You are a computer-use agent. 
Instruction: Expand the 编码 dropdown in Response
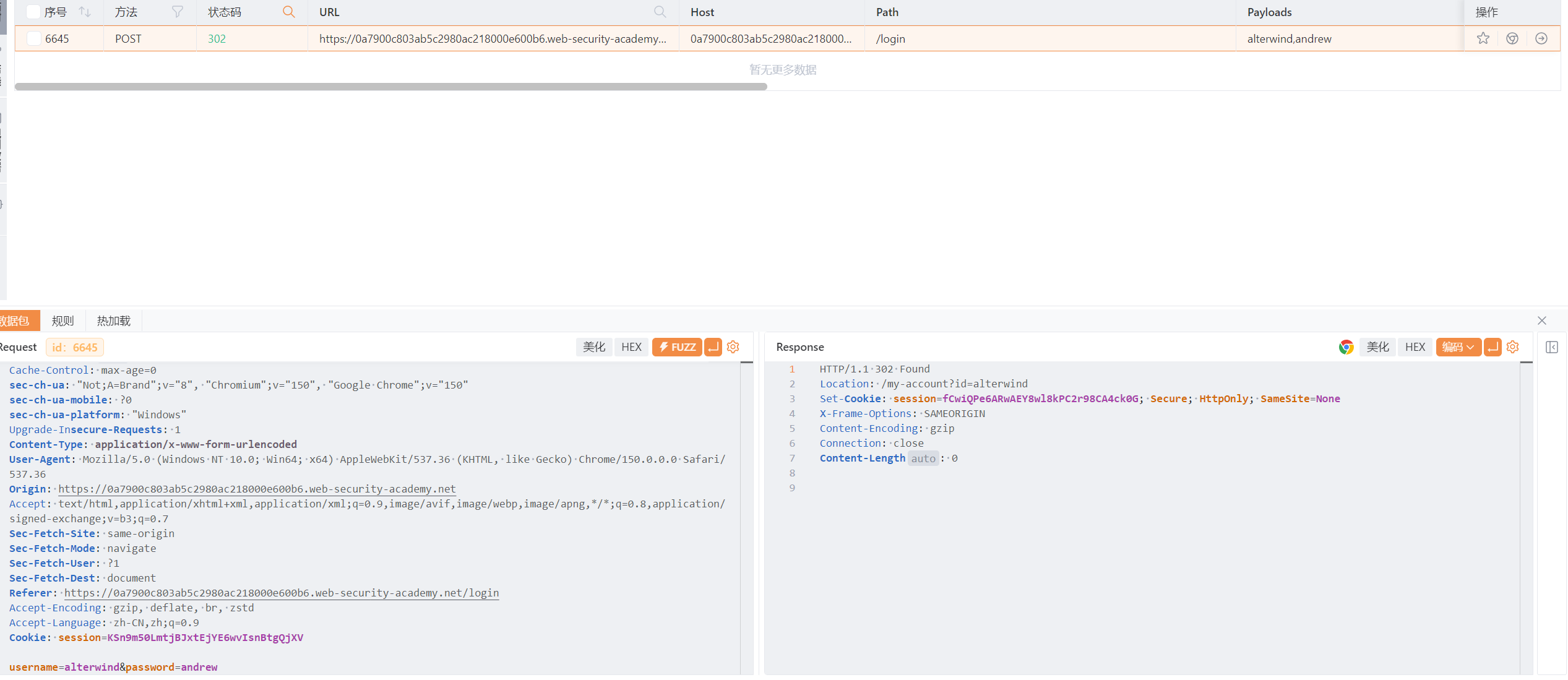[x=1458, y=347]
